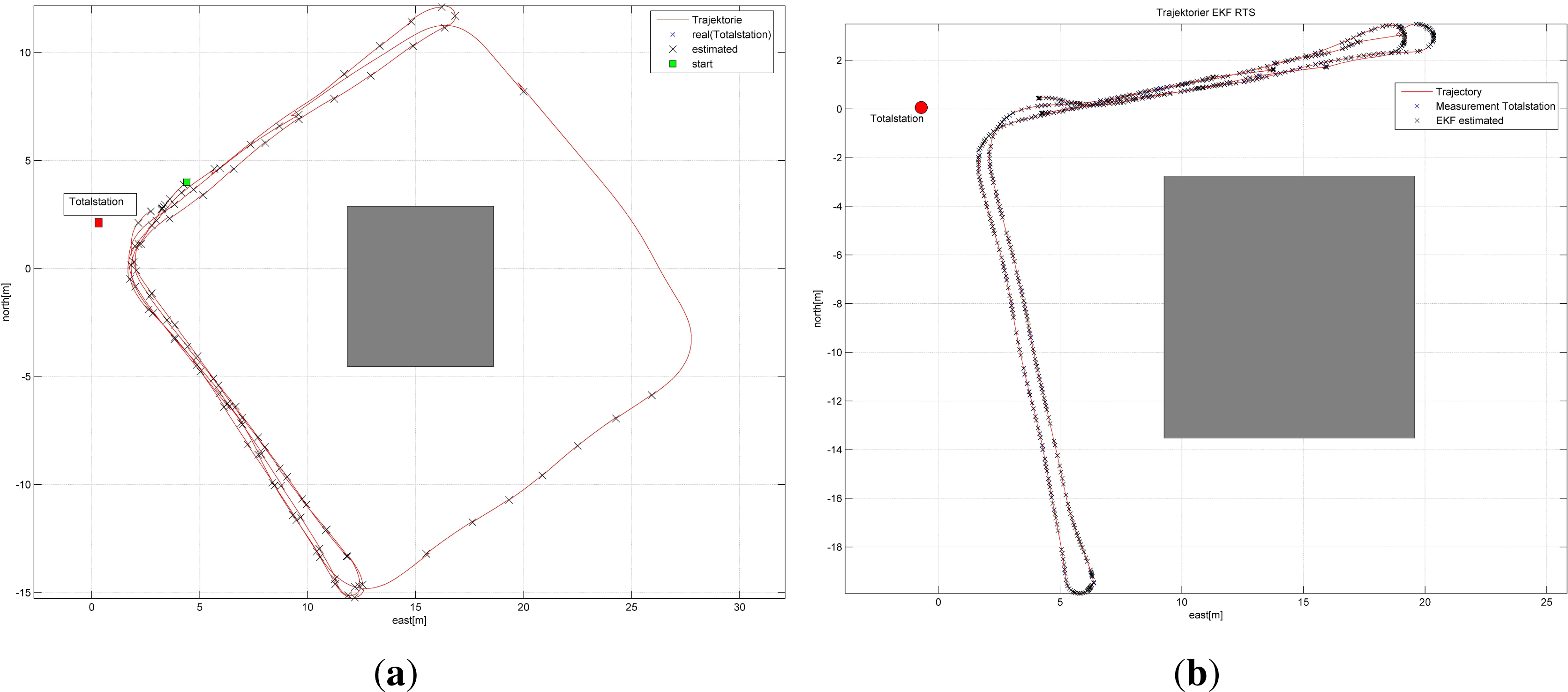Click the north[m] axis label of plot (b)
Image resolution: width=1568 pixels, height=692 pixels.
click(818, 308)
